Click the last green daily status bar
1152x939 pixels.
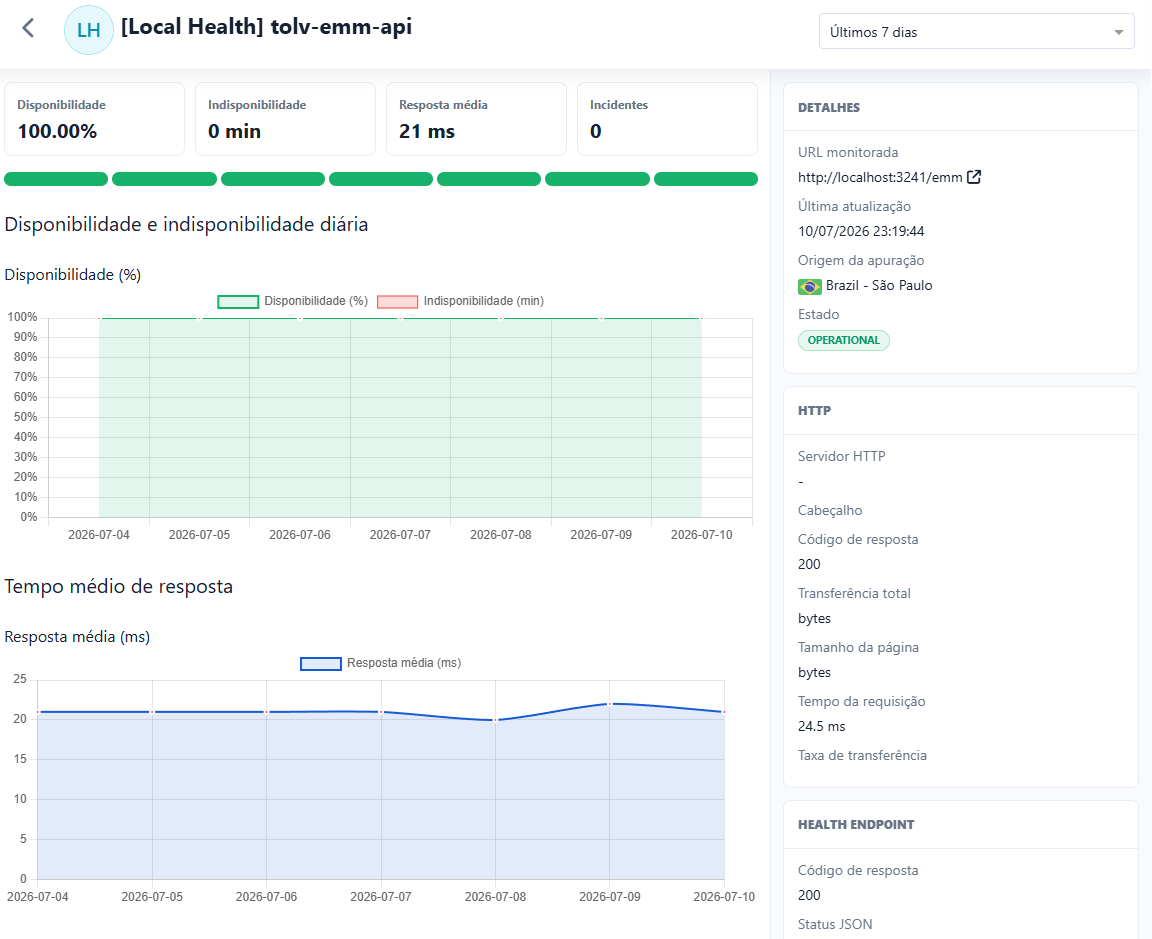[x=705, y=179]
